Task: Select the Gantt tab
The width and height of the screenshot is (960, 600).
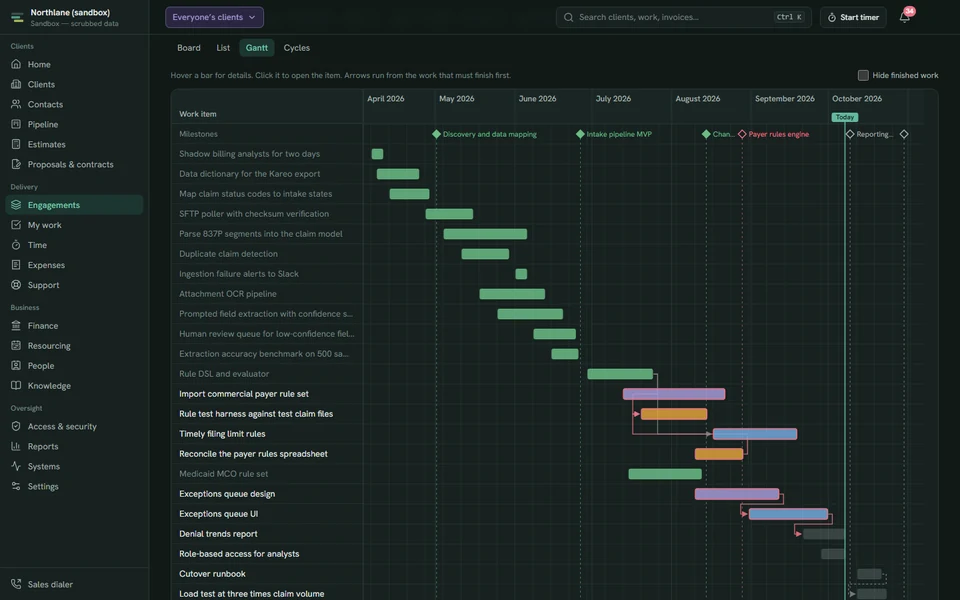Action: point(257,48)
